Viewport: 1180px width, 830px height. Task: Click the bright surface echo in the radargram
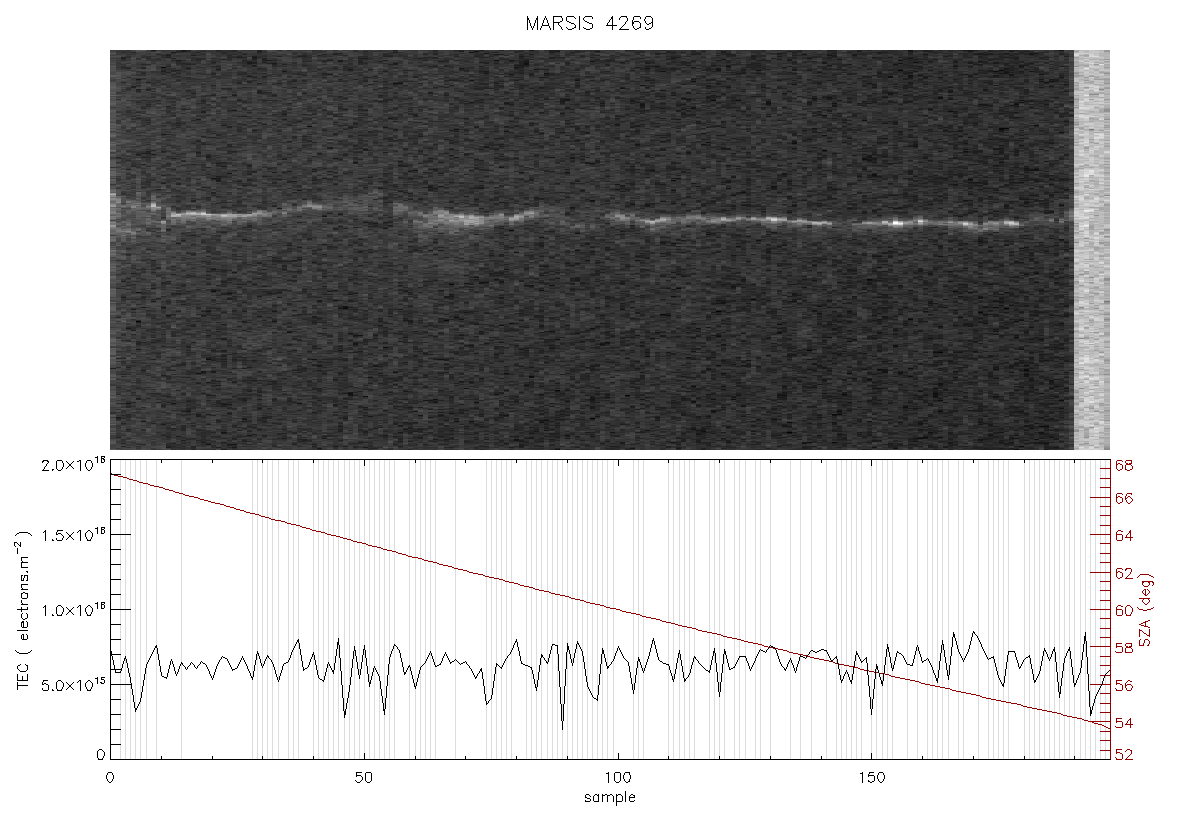pos(587,217)
